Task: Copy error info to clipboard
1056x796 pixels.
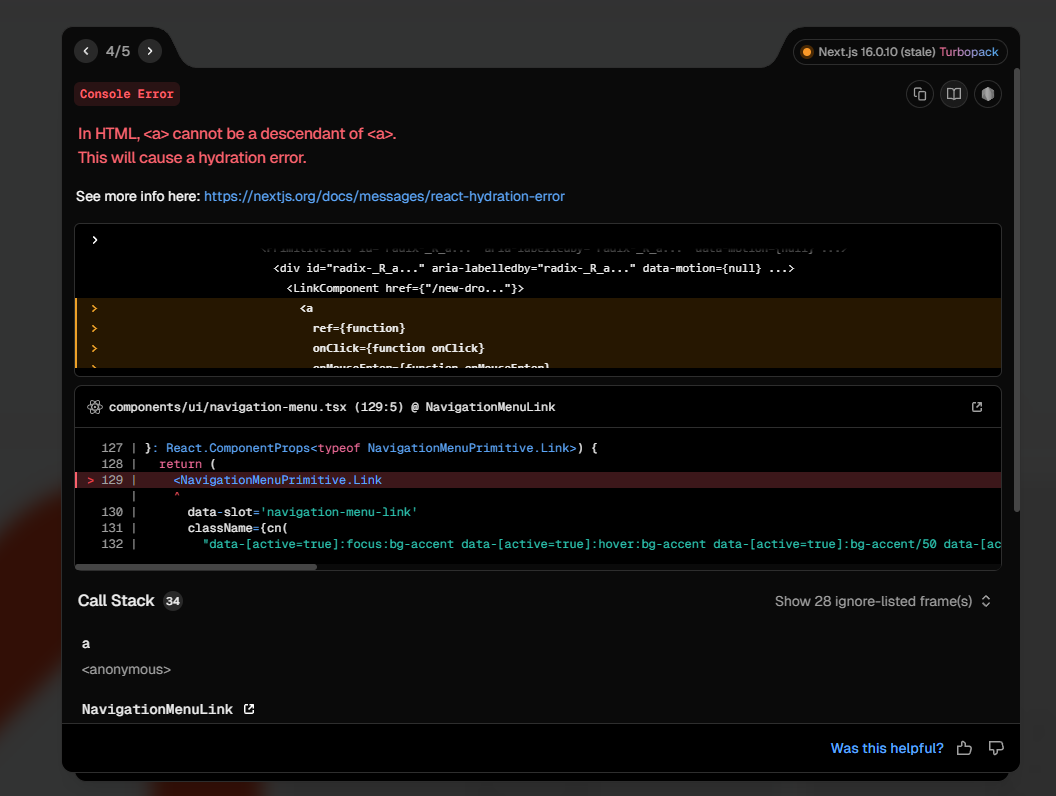Action: (919, 94)
